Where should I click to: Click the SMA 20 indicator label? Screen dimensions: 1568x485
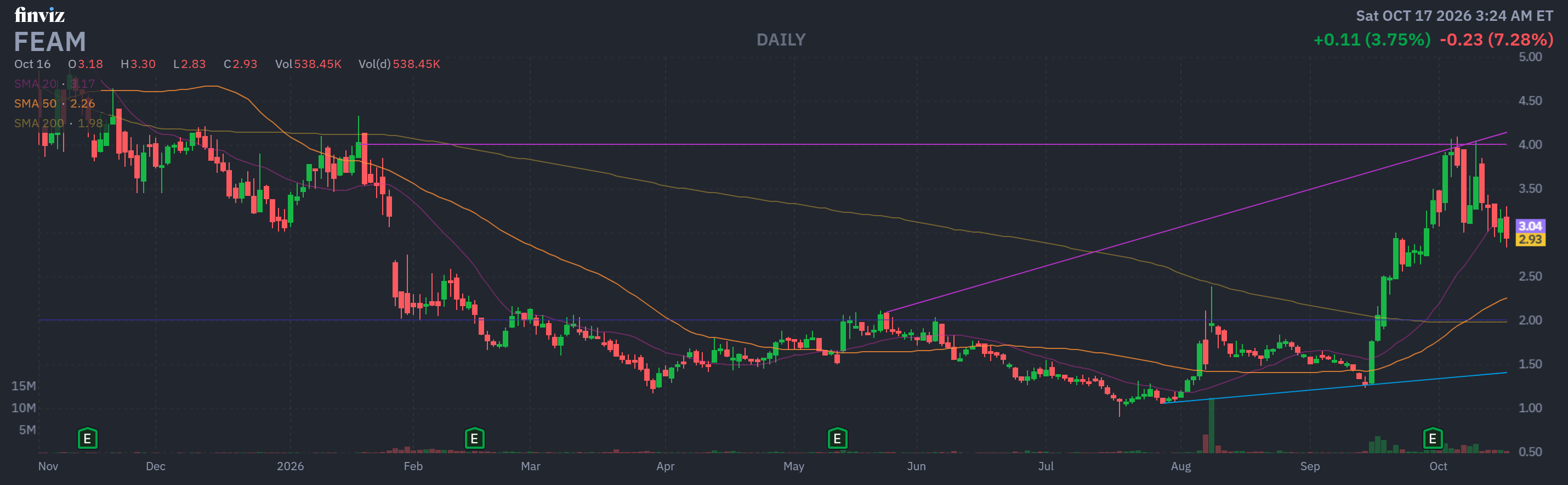[55, 83]
